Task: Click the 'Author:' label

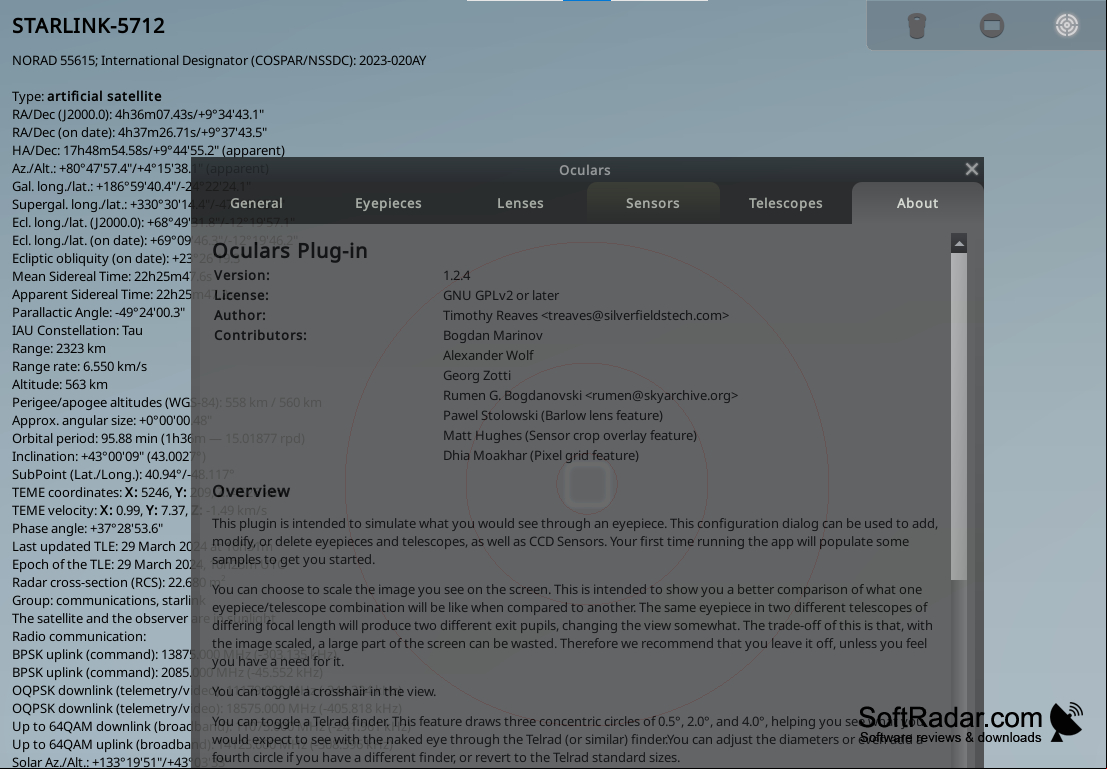Action: (240, 316)
